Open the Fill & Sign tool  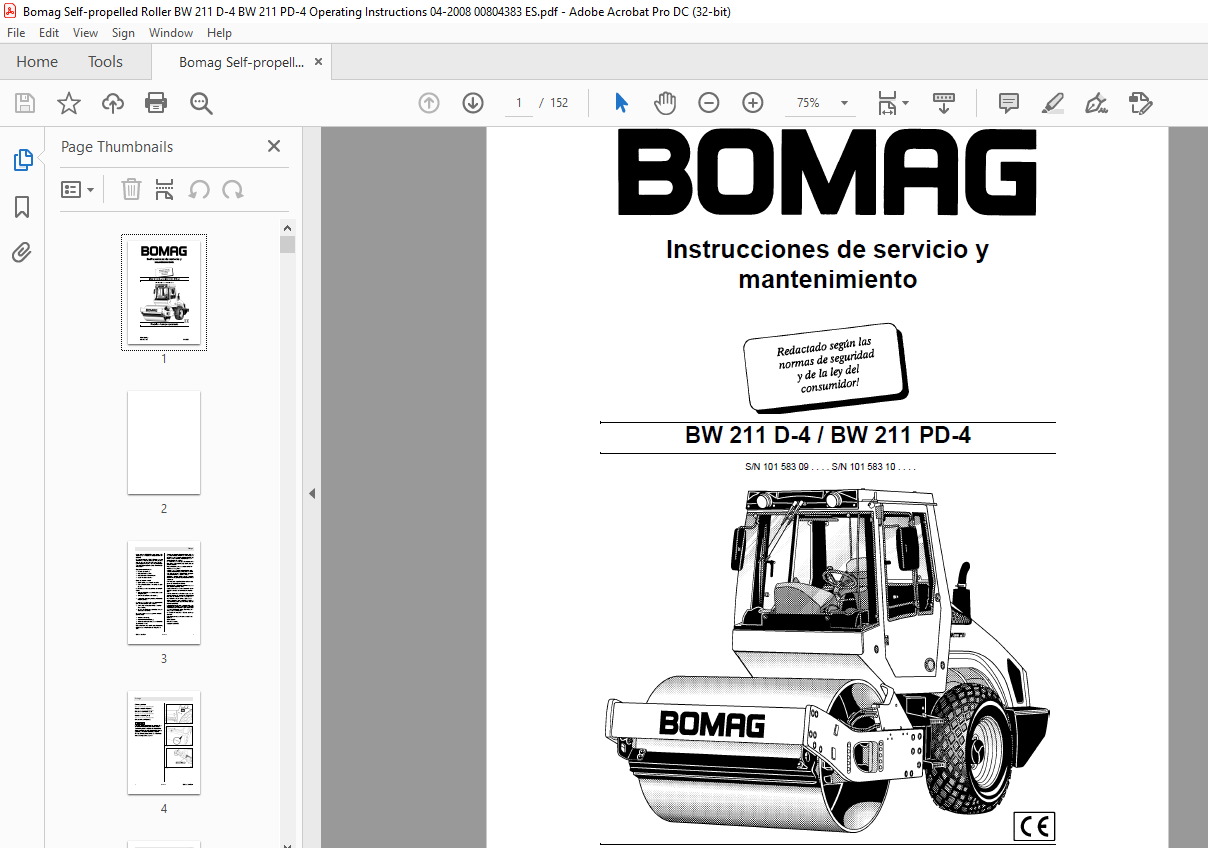(1097, 103)
